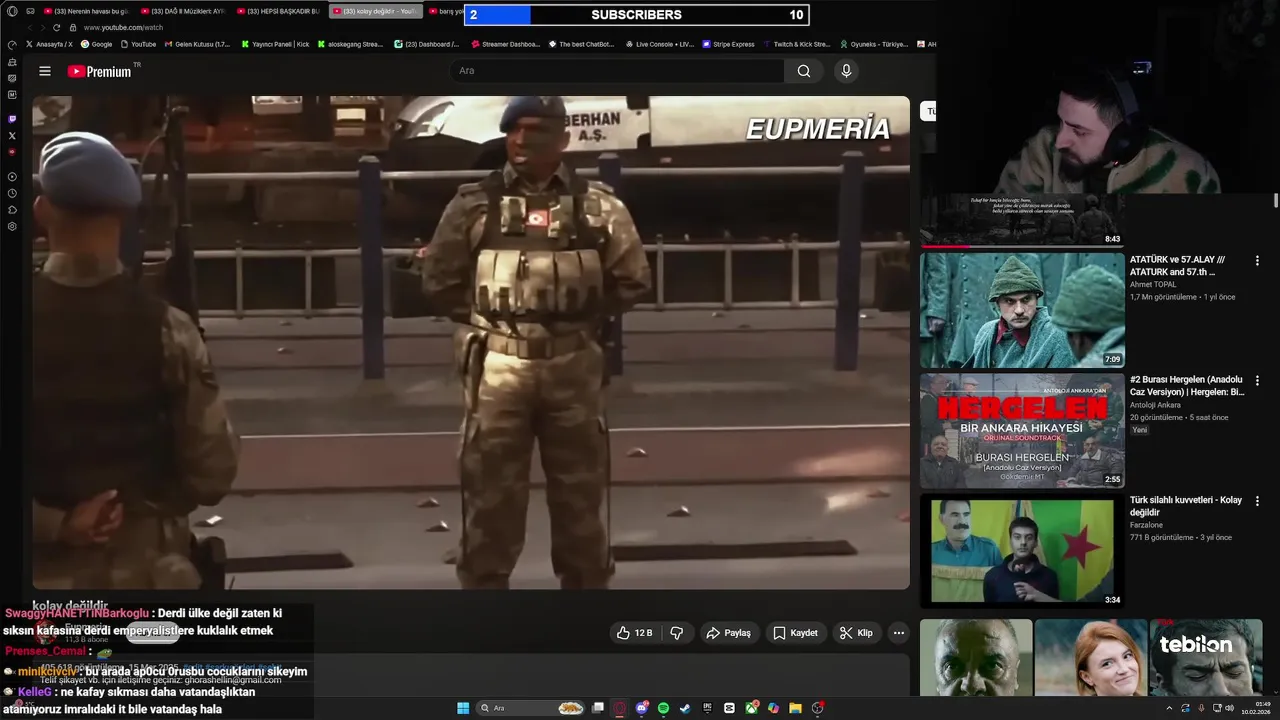Open Task View from the taskbar
Image resolution: width=1280 pixels, height=720 pixels.
pyautogui.click(x=597, y=708)
